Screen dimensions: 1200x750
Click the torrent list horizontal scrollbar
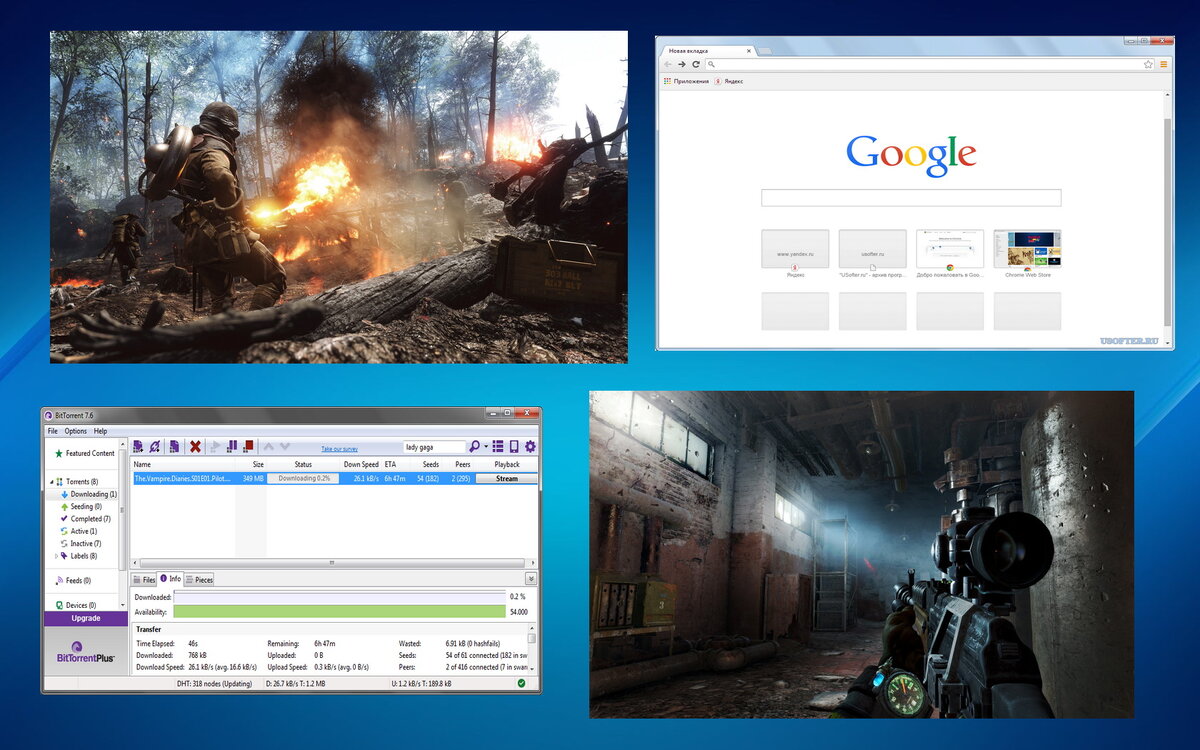(332, 563)
